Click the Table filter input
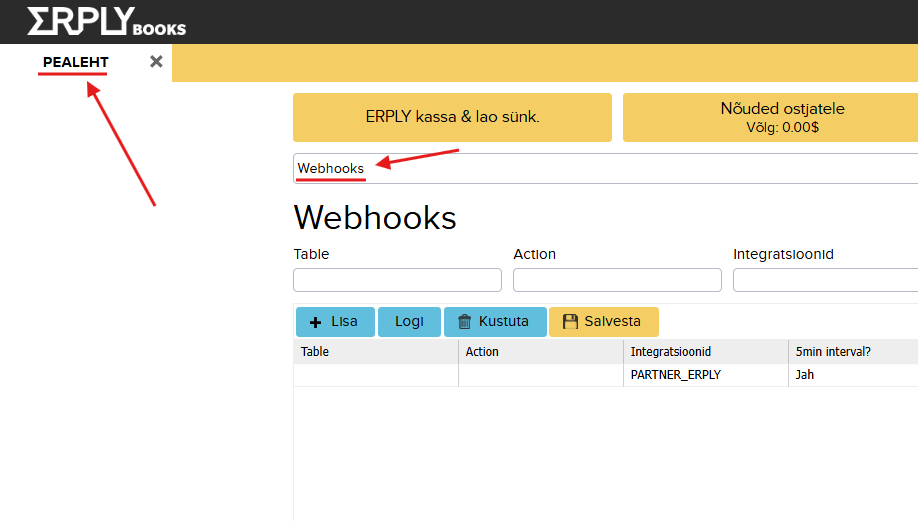The width and height of the screenshot is (918, 521). (x=397, y=280)
